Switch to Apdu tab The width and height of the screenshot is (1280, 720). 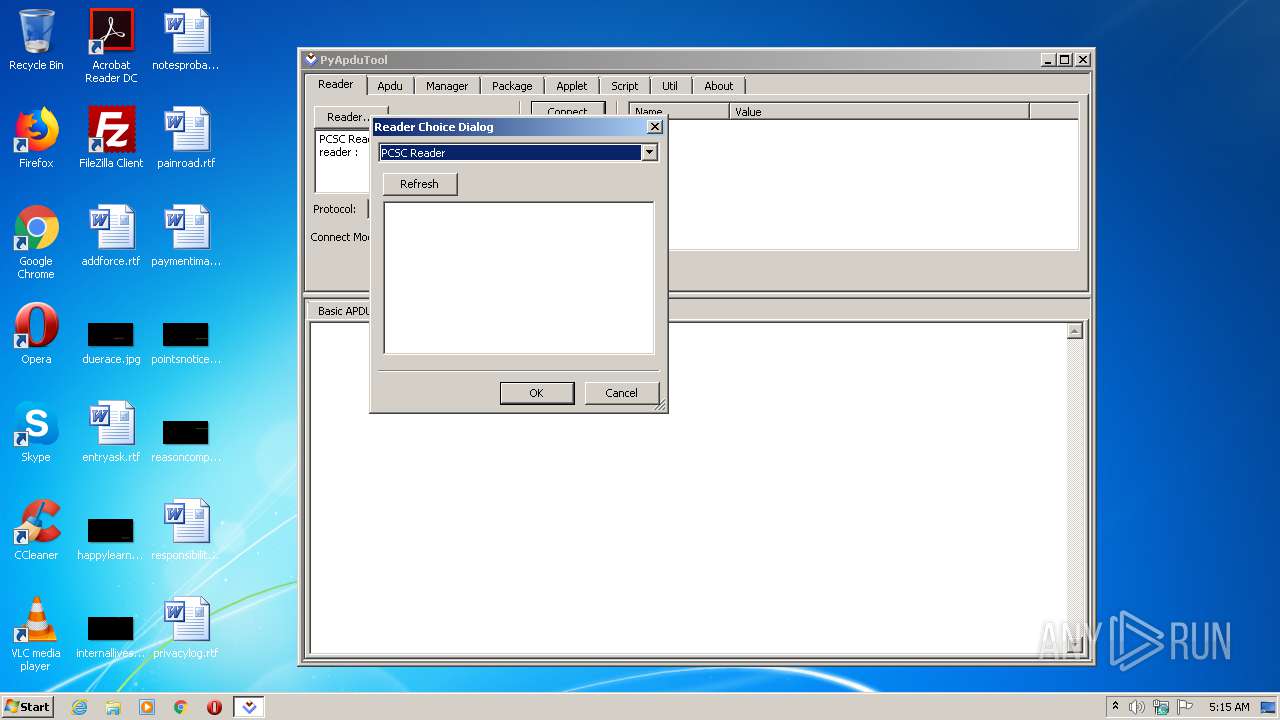point(390,86)
